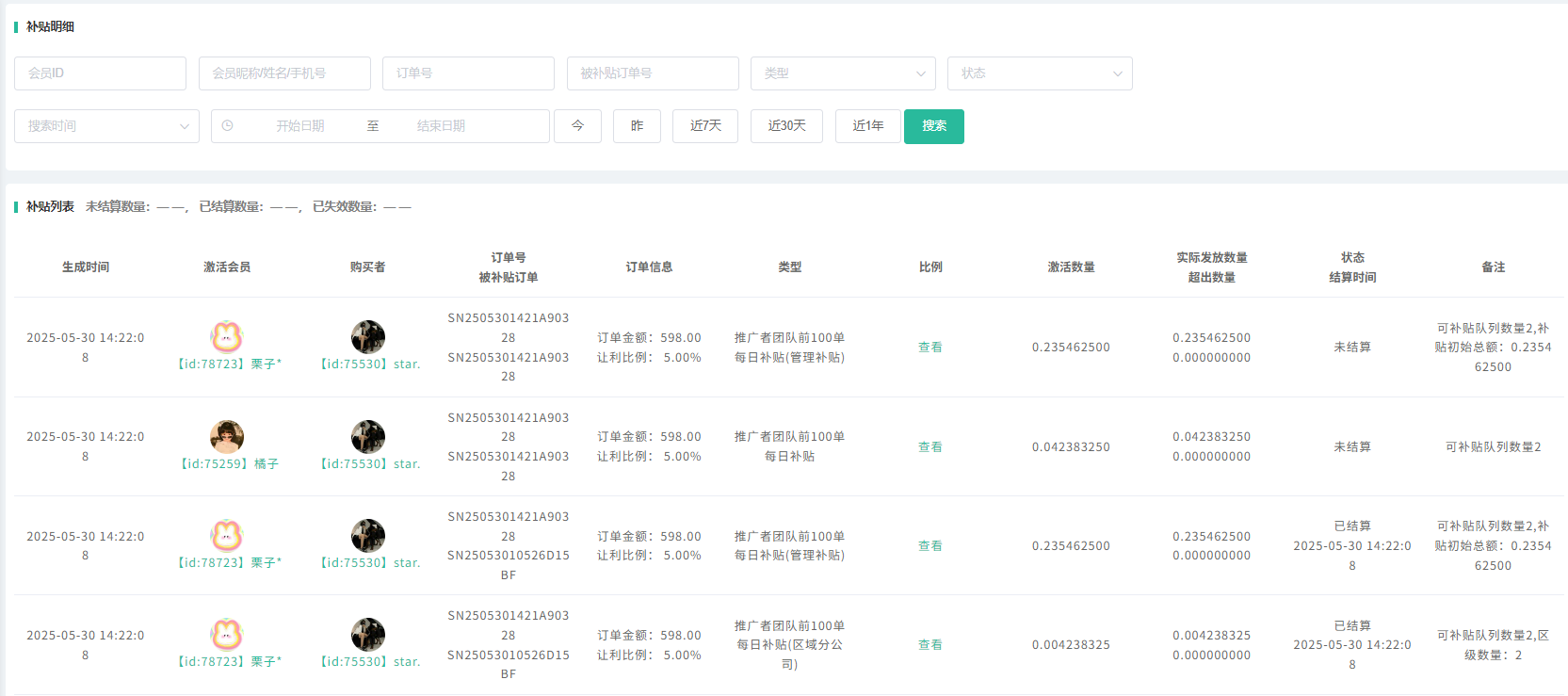The height and width of the screenshot is (696, 1568).
Task: Click the 今 today button
Action: point(577,126)
